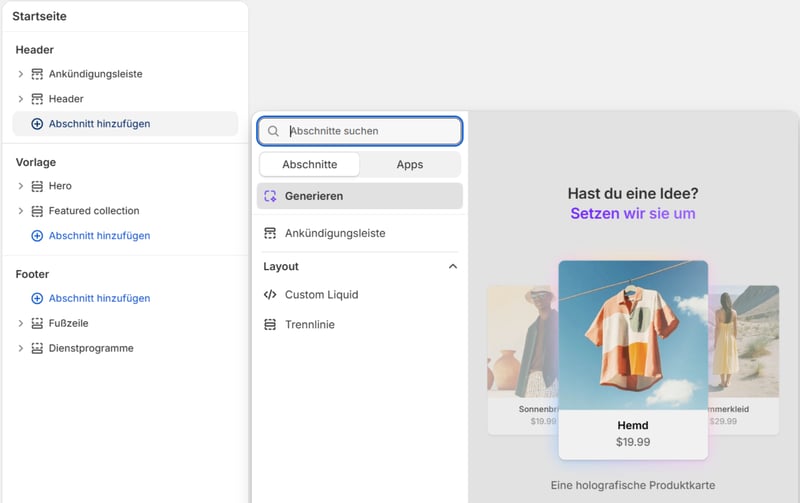Click the Ankündigungsleiste section icon in sidebar

tap(37, 74)
